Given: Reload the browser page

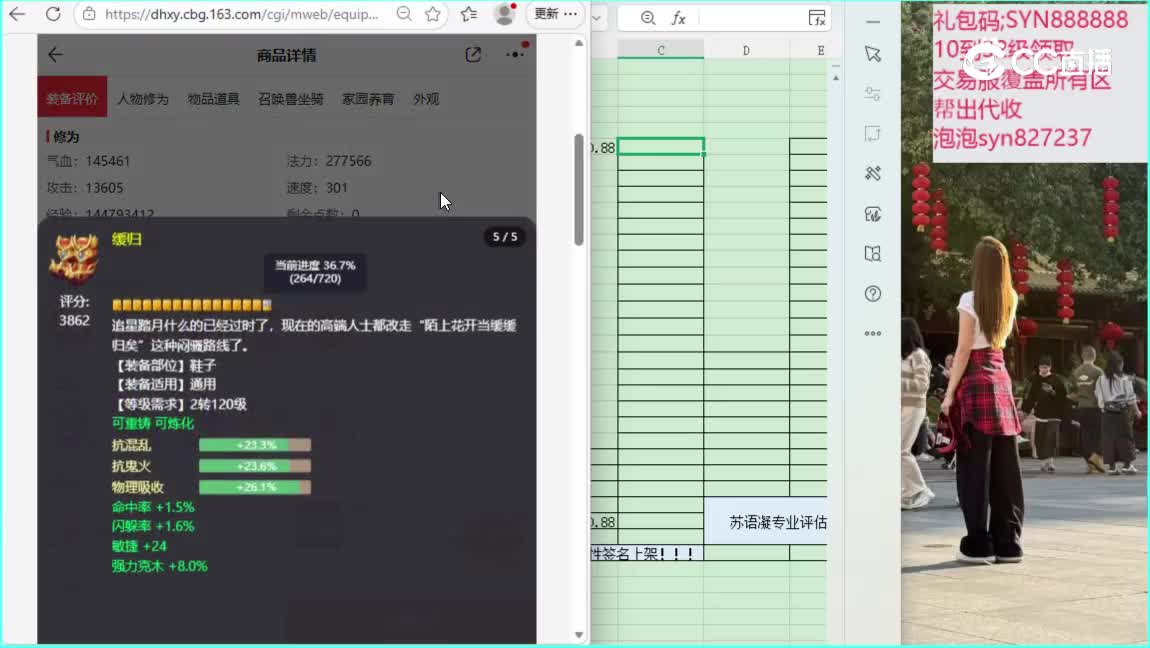Looking at the screenshot, I should coord(53,14).
